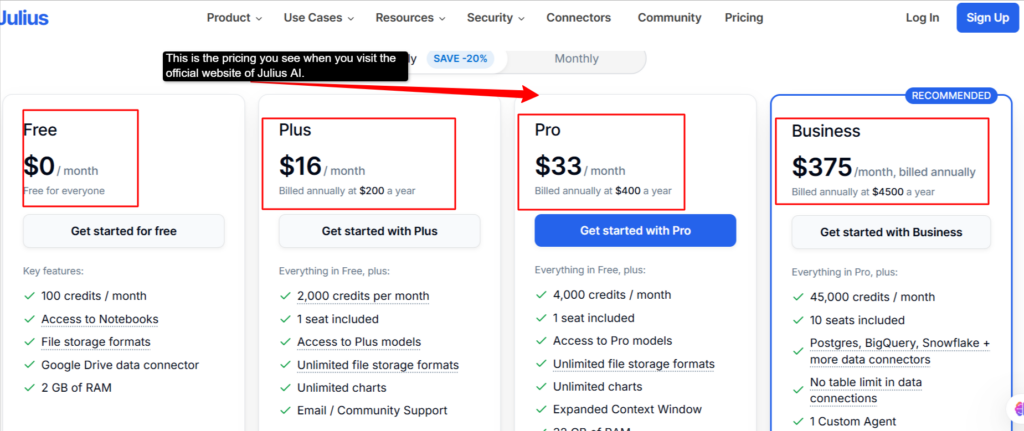Screen dimensions: 1024x431
Task: Click the Log In link
Action: (x=922, y=18)
